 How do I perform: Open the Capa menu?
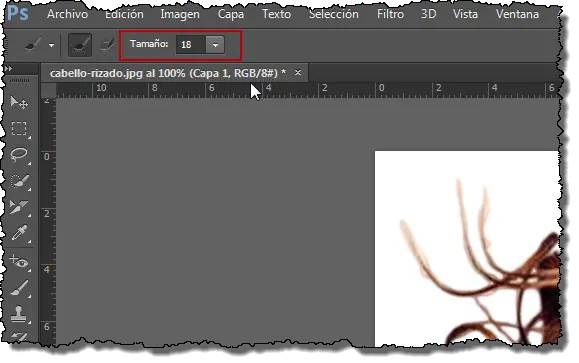coord(231,14)
